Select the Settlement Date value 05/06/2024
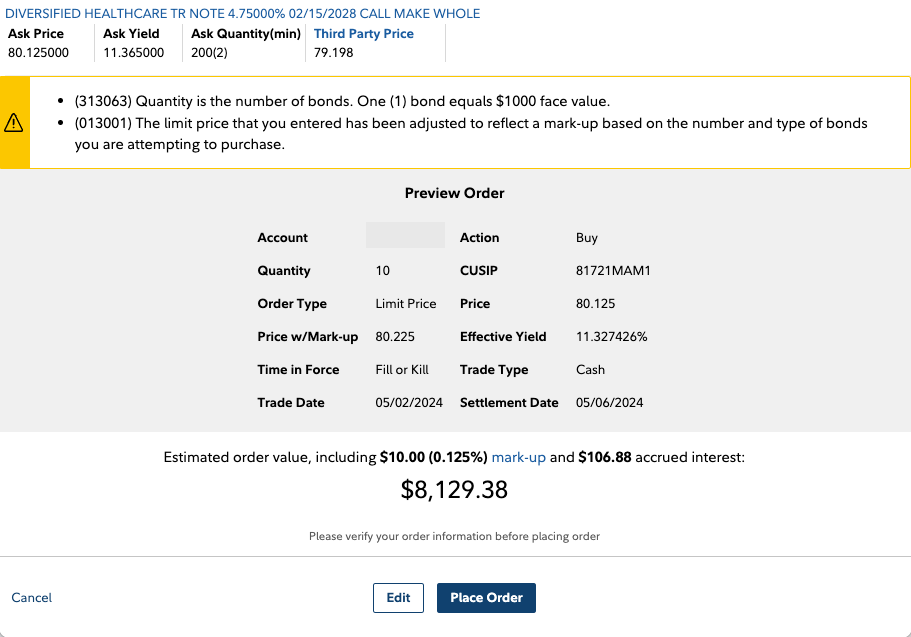 point(609,402)
